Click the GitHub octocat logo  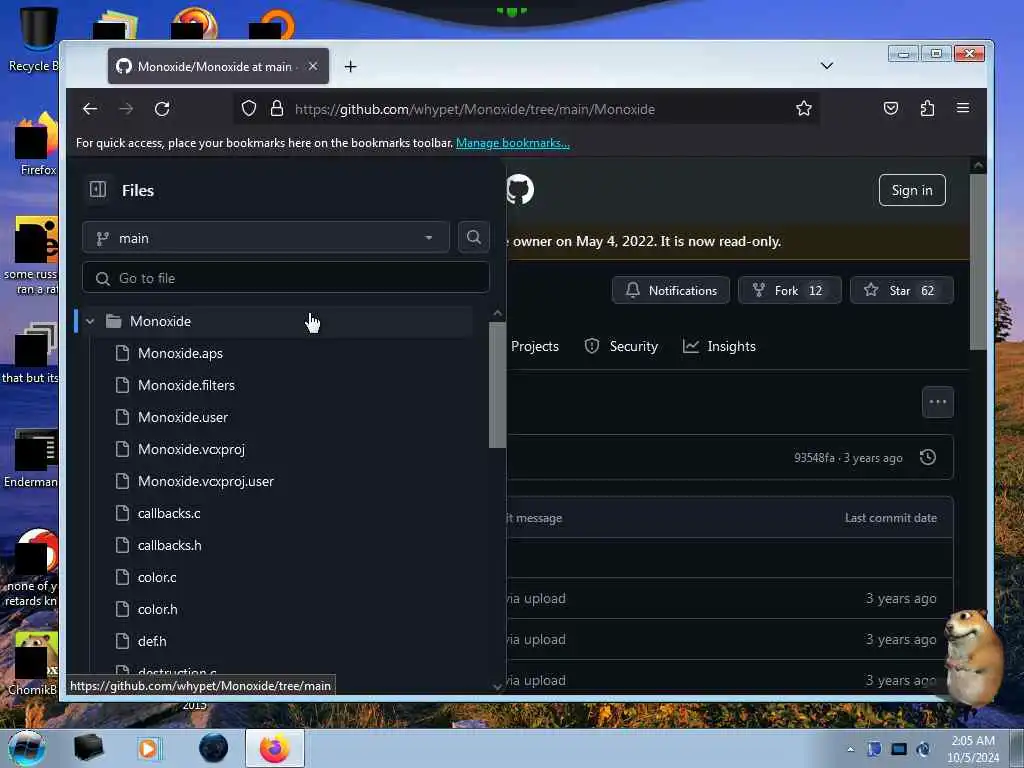point(520,189)
